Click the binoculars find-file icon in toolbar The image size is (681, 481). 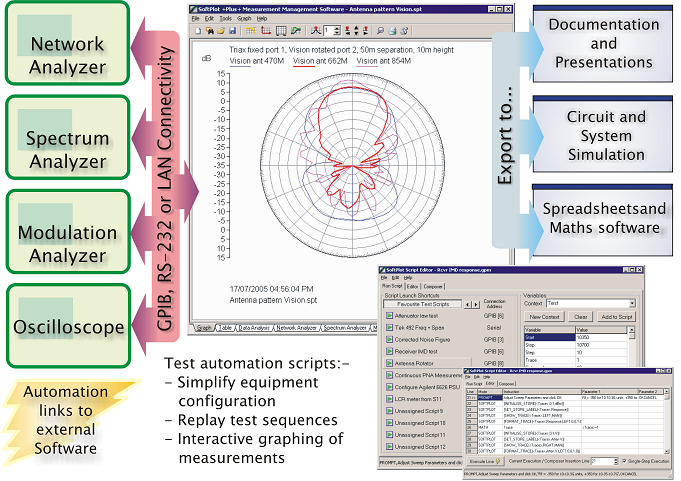[x=210, y=31]
